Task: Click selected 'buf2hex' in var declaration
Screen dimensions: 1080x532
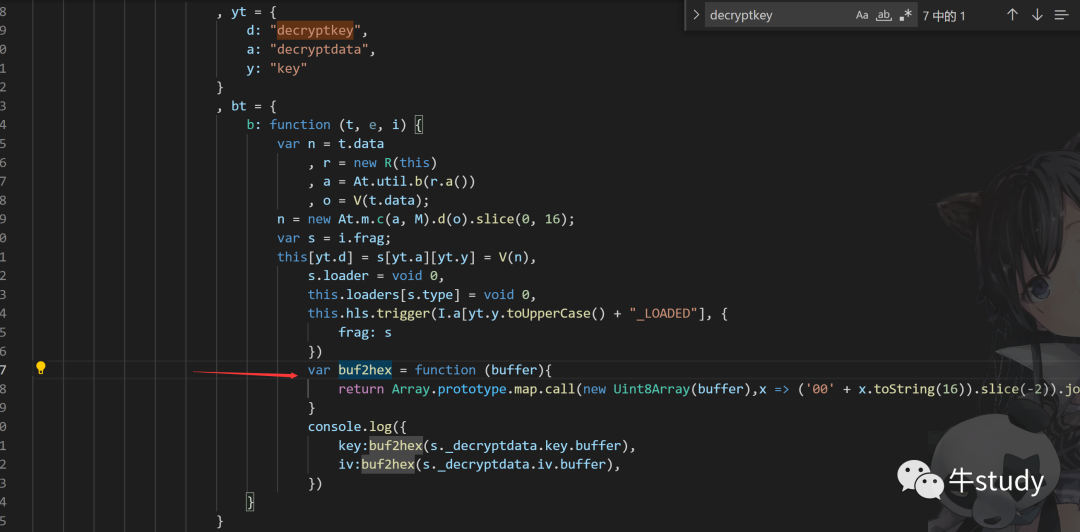Action: click(365, 370)
